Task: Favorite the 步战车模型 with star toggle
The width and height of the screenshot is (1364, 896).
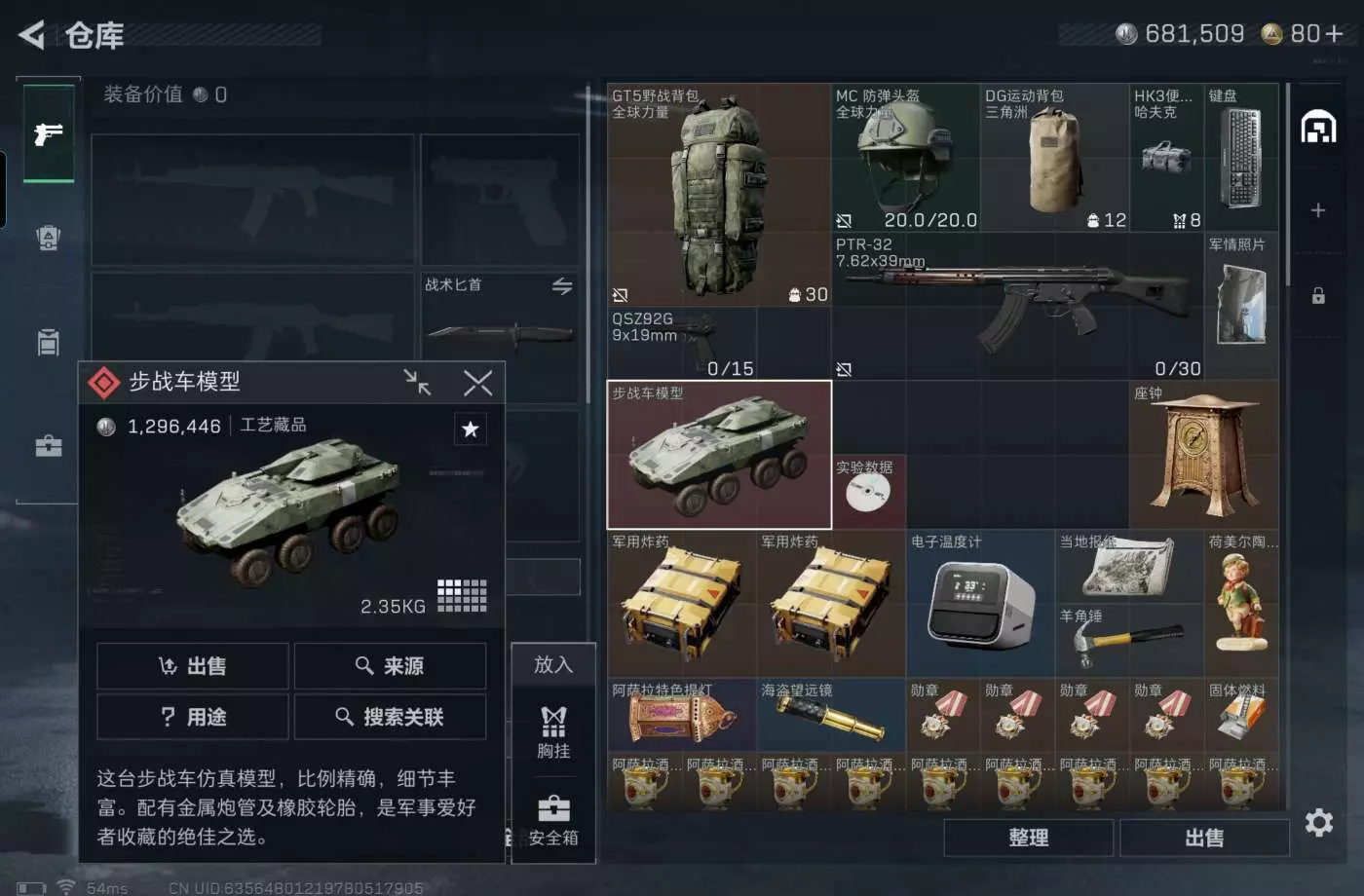Action: (471, 429)
